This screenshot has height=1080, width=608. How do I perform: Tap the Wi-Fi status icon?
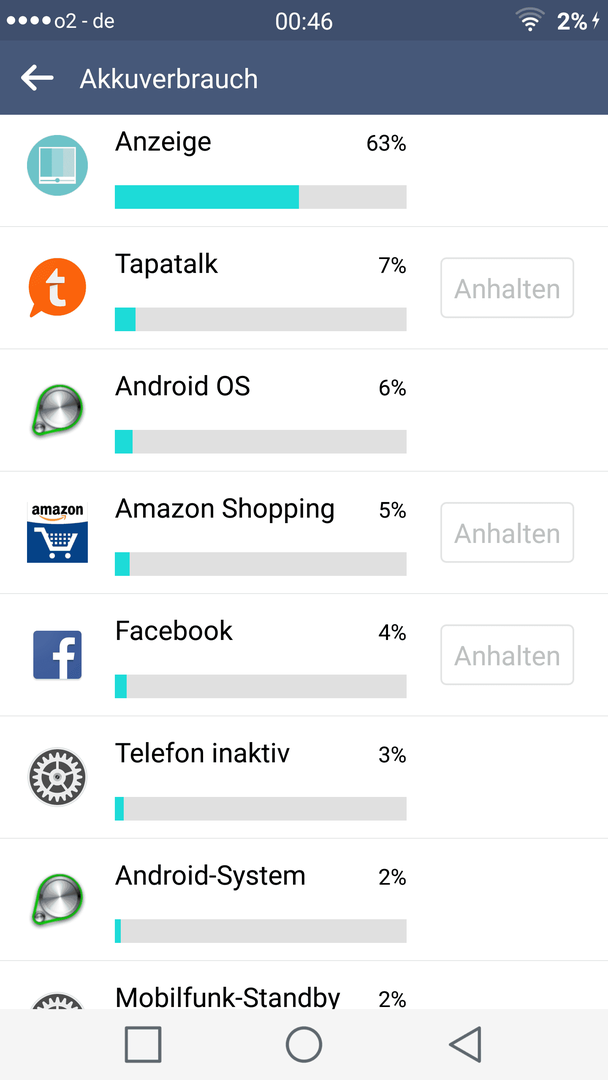pyautogui.click(x=530, y=21)
